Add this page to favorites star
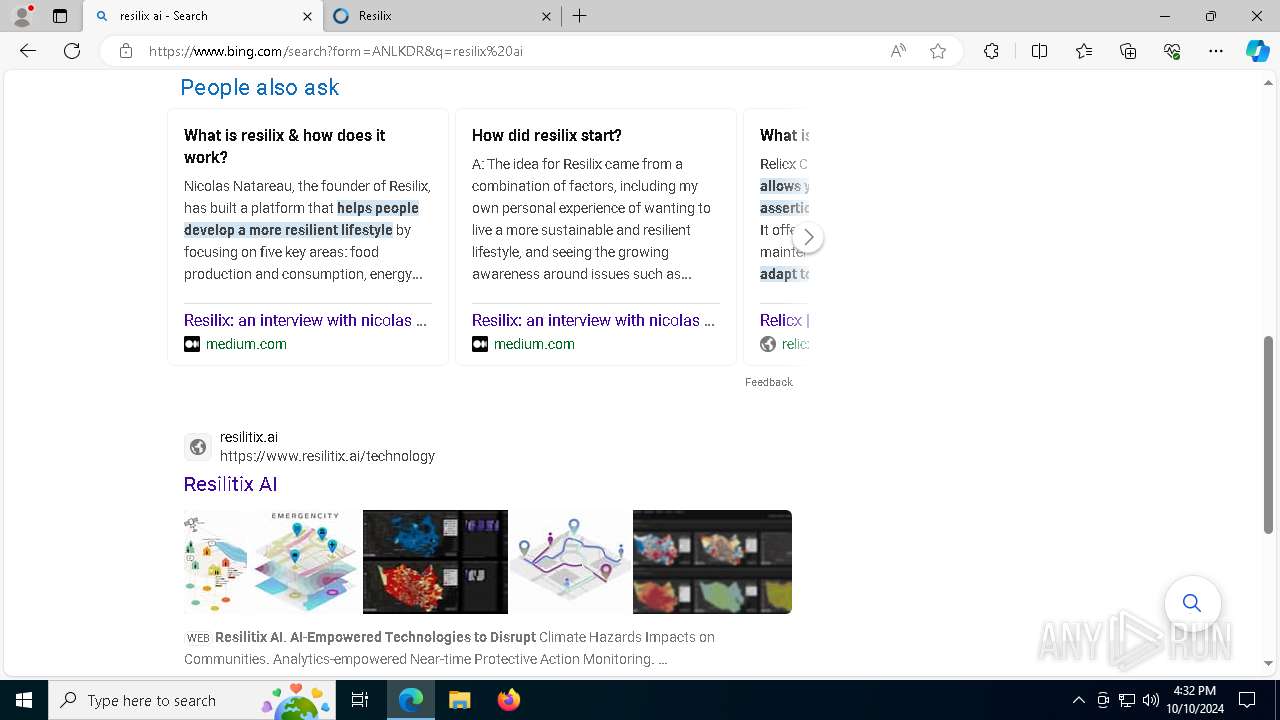This screenshot has height=720, width=1280. 938,51
